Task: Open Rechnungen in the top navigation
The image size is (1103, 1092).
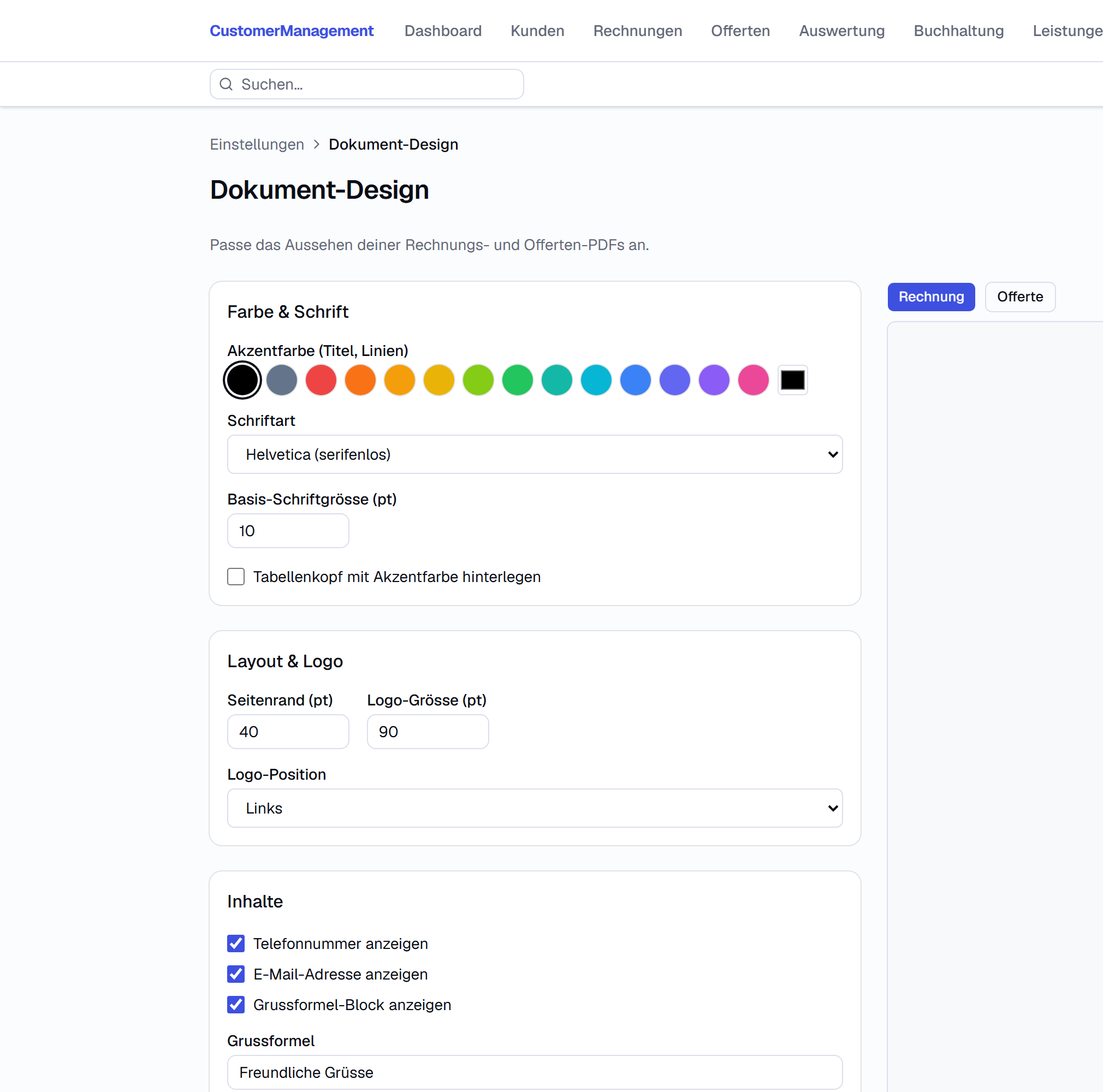Action: pyautogui.click(x=638, y=31)
